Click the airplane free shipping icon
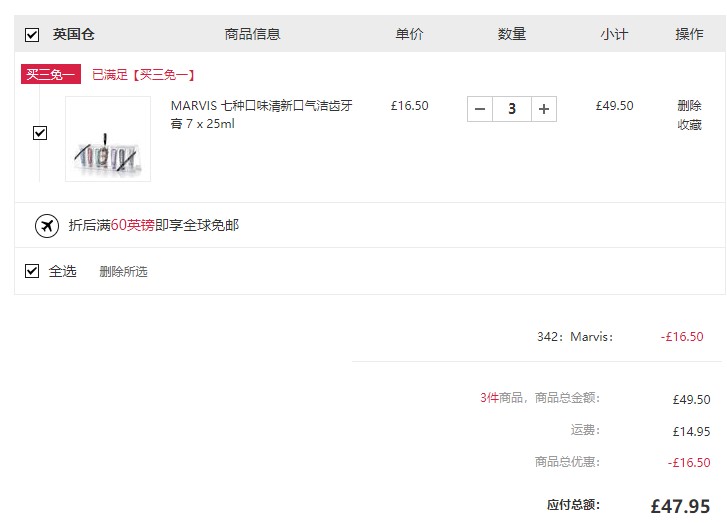The height and width of the screenshot is (523, 727). [x=47, y=226]
